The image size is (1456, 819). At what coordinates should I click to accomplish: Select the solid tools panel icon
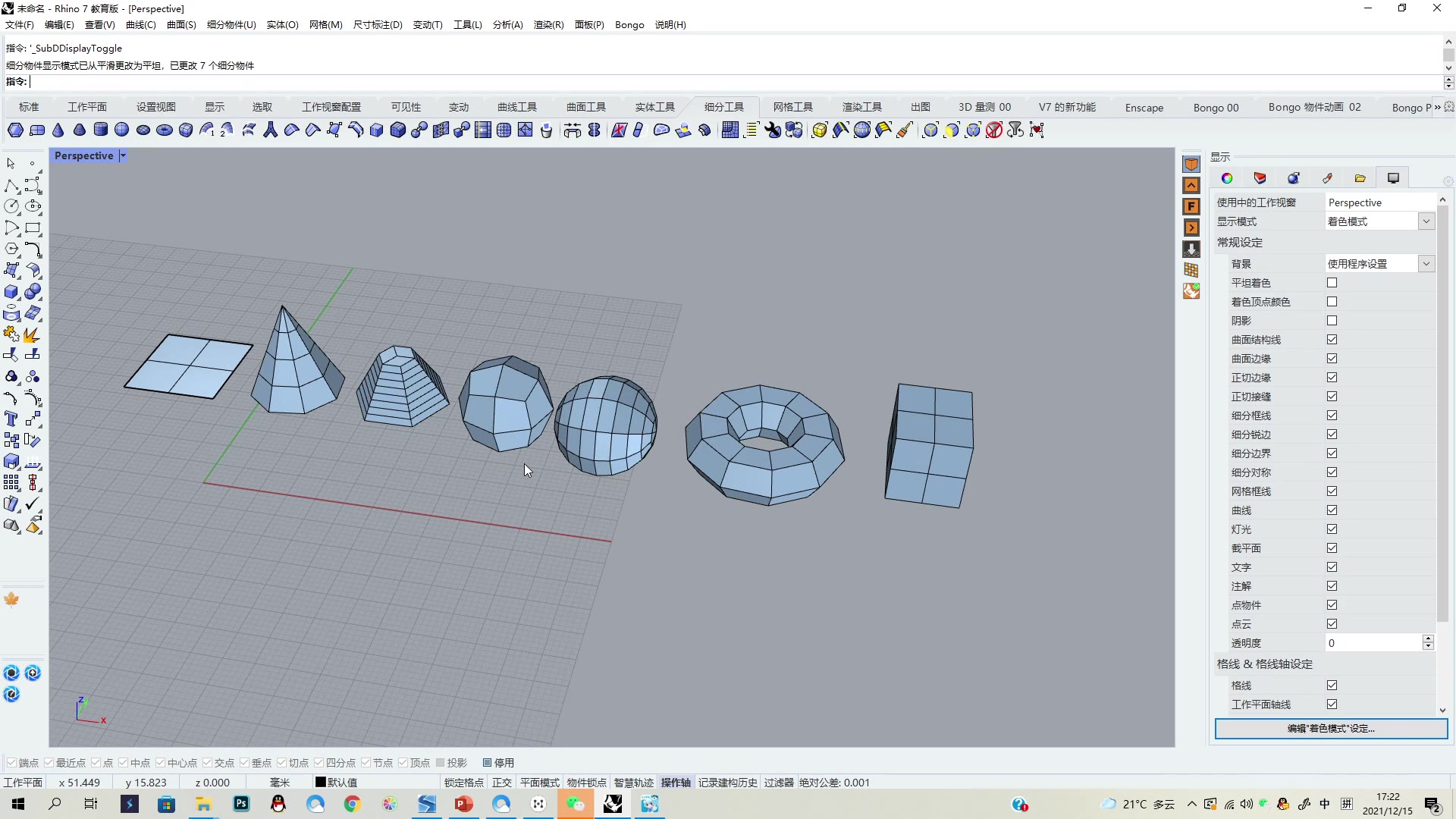tap(655, 107)
